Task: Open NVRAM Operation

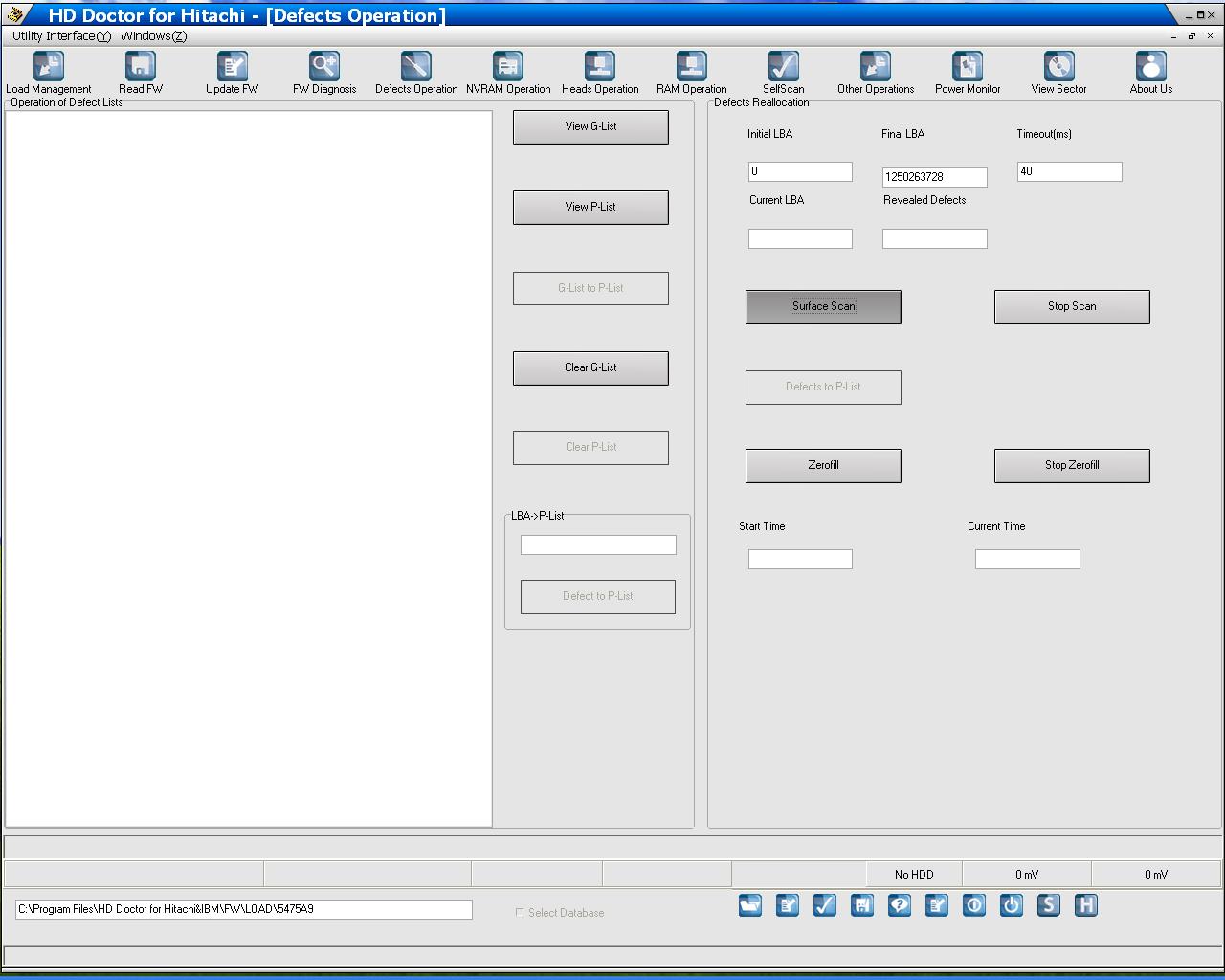Action: tap(508, 73)
